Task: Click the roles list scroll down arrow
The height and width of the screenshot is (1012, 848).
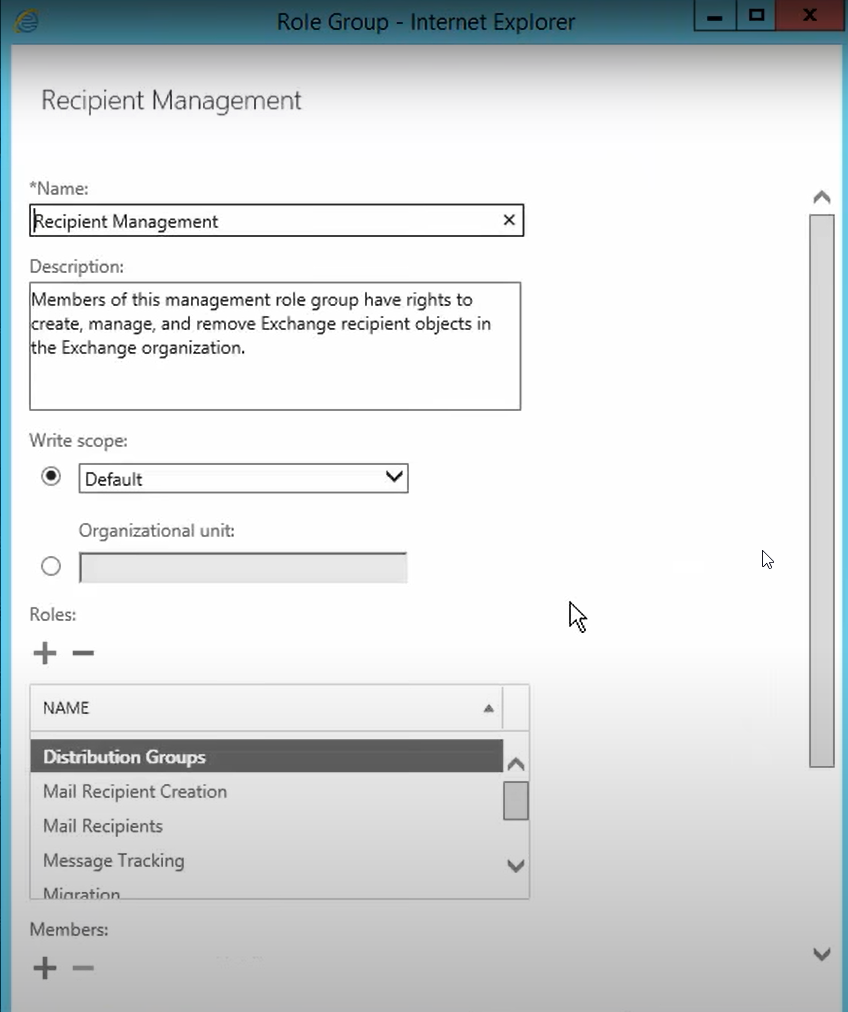Action: 515,865
